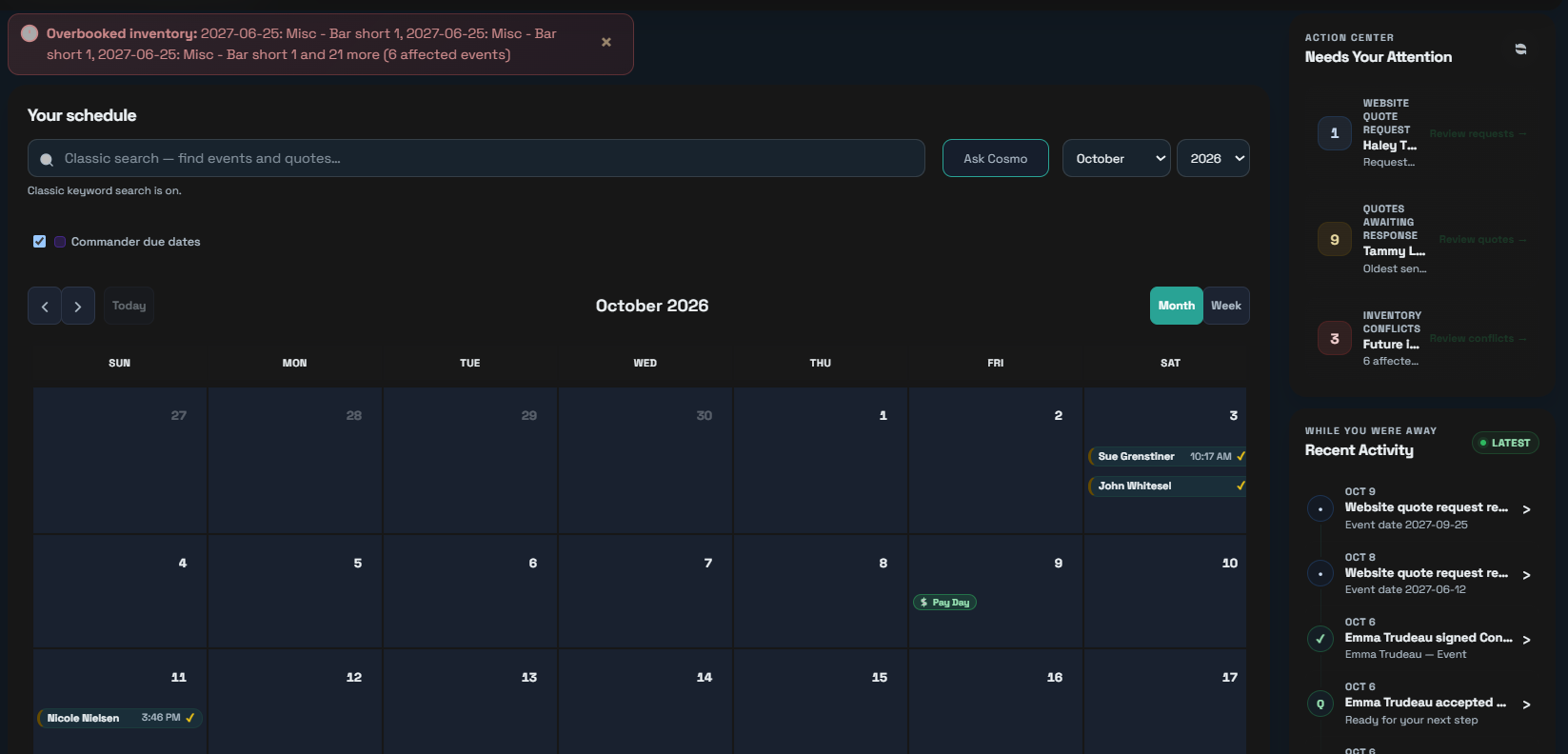Expand Oct 8 website quote request activity

click(x=1526, y=575)
